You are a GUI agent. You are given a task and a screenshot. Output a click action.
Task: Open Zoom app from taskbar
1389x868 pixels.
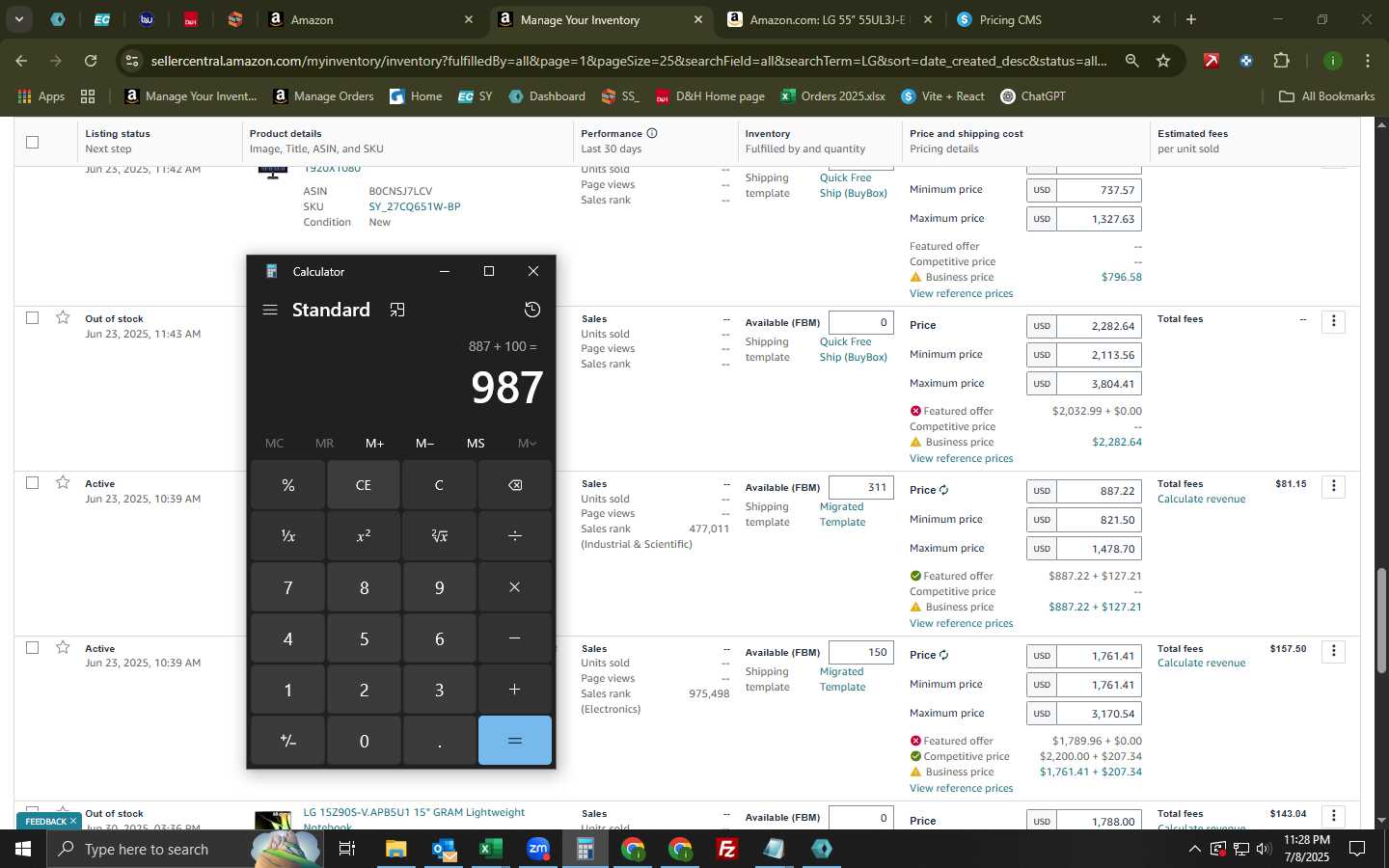tap(537, 849)
